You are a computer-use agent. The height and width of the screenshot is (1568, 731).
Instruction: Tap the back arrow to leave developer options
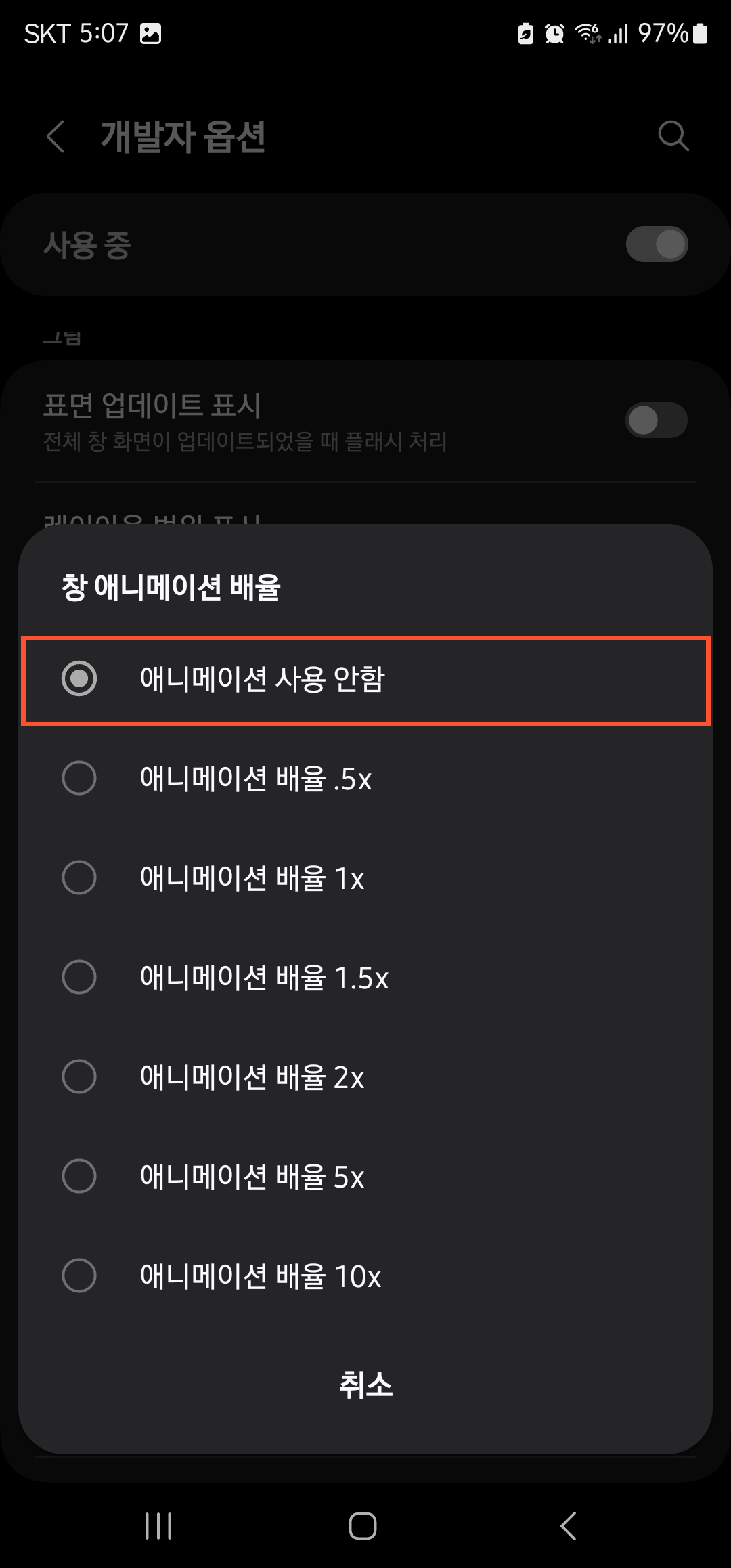click(56, 137)
